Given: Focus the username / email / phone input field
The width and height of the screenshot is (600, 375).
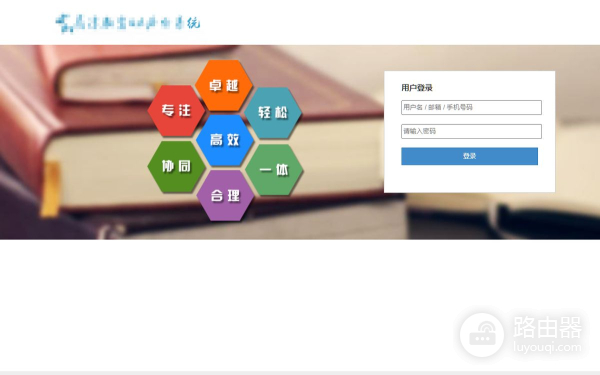Looking at the screenshot, I should coord(471,108).
